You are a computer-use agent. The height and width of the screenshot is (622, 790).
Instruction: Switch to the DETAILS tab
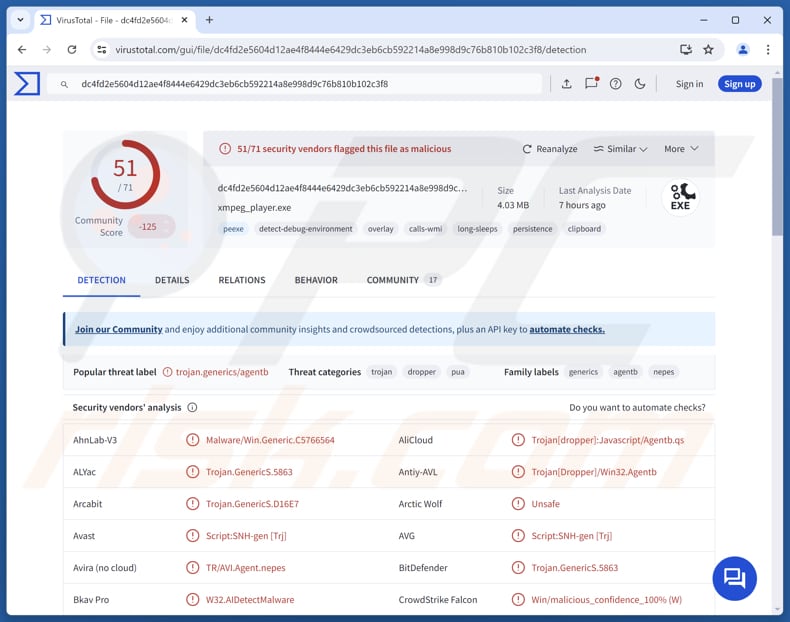(172, 280)
